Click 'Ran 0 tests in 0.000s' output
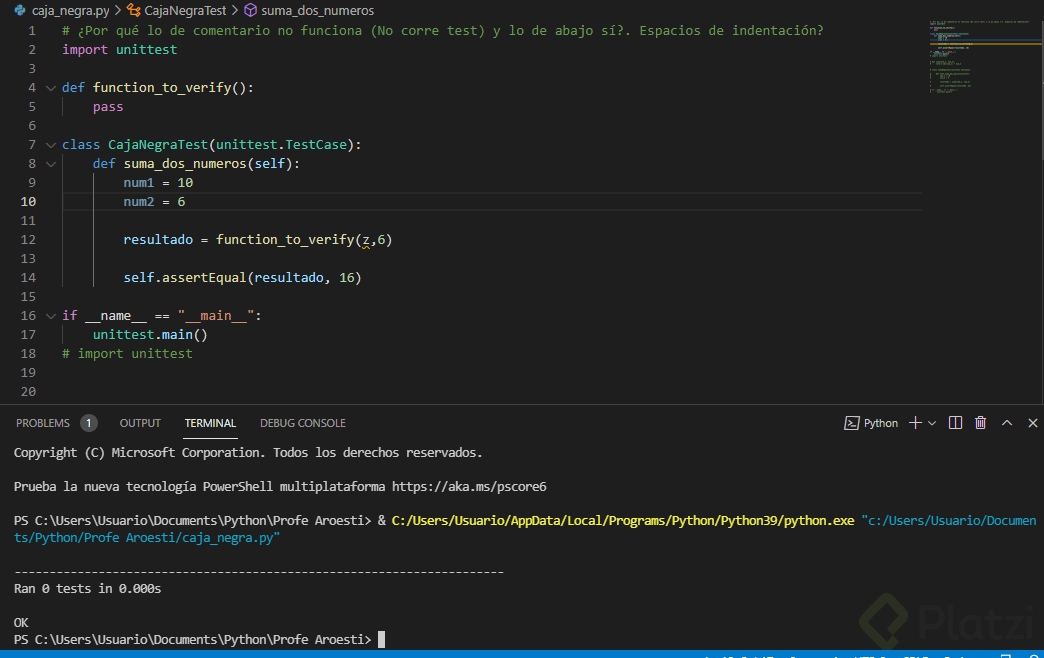This screenshot has width=1044, height=658. tap(87, 589)
